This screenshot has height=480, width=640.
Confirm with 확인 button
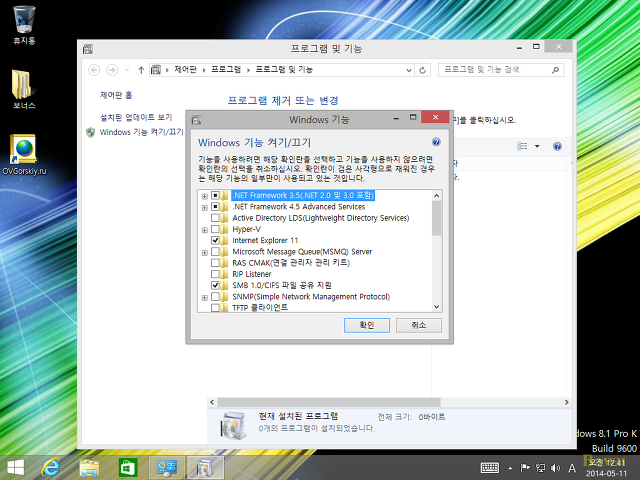point(367,325)
